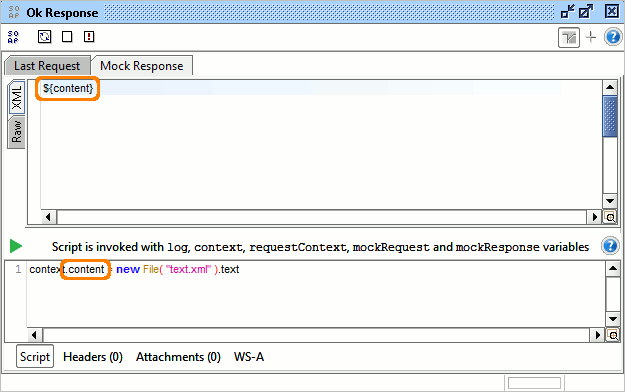Click search icon under script editor
Viewport: 625px width, 392px height.
(x=613, y=335)
